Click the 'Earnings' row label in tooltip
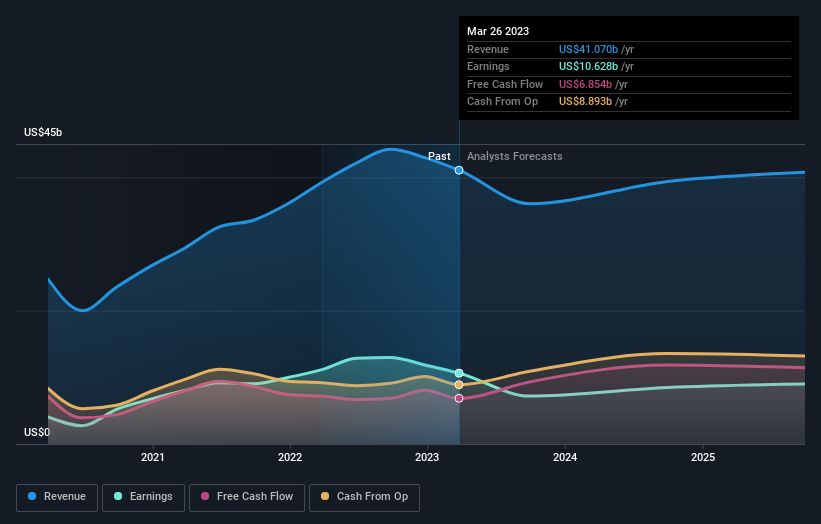Image resolution: width=821 pixels, height=524 pixels. tap(488, 66)
